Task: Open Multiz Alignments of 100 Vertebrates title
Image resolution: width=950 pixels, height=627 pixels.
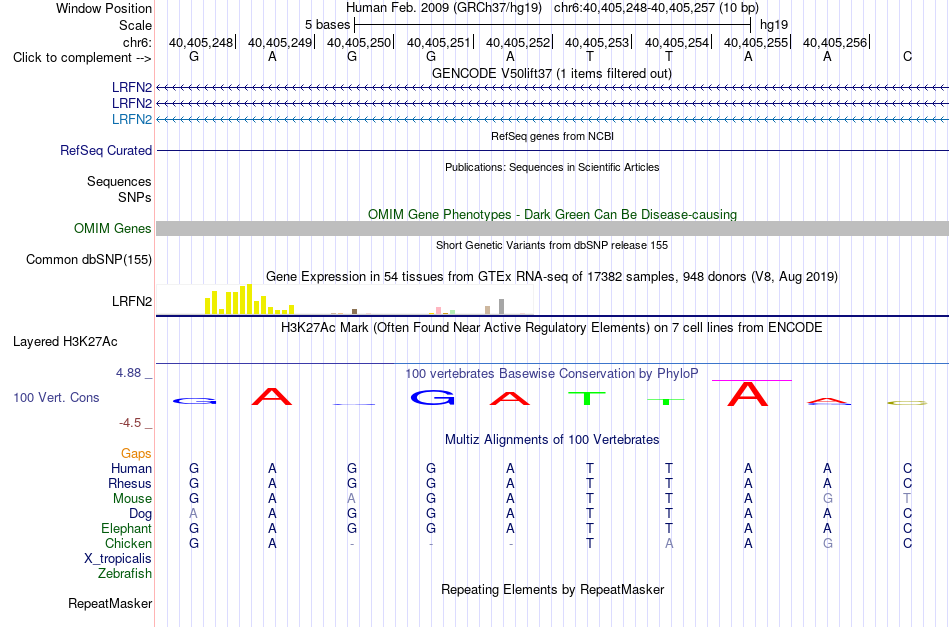Action: (x=552, y=439)
